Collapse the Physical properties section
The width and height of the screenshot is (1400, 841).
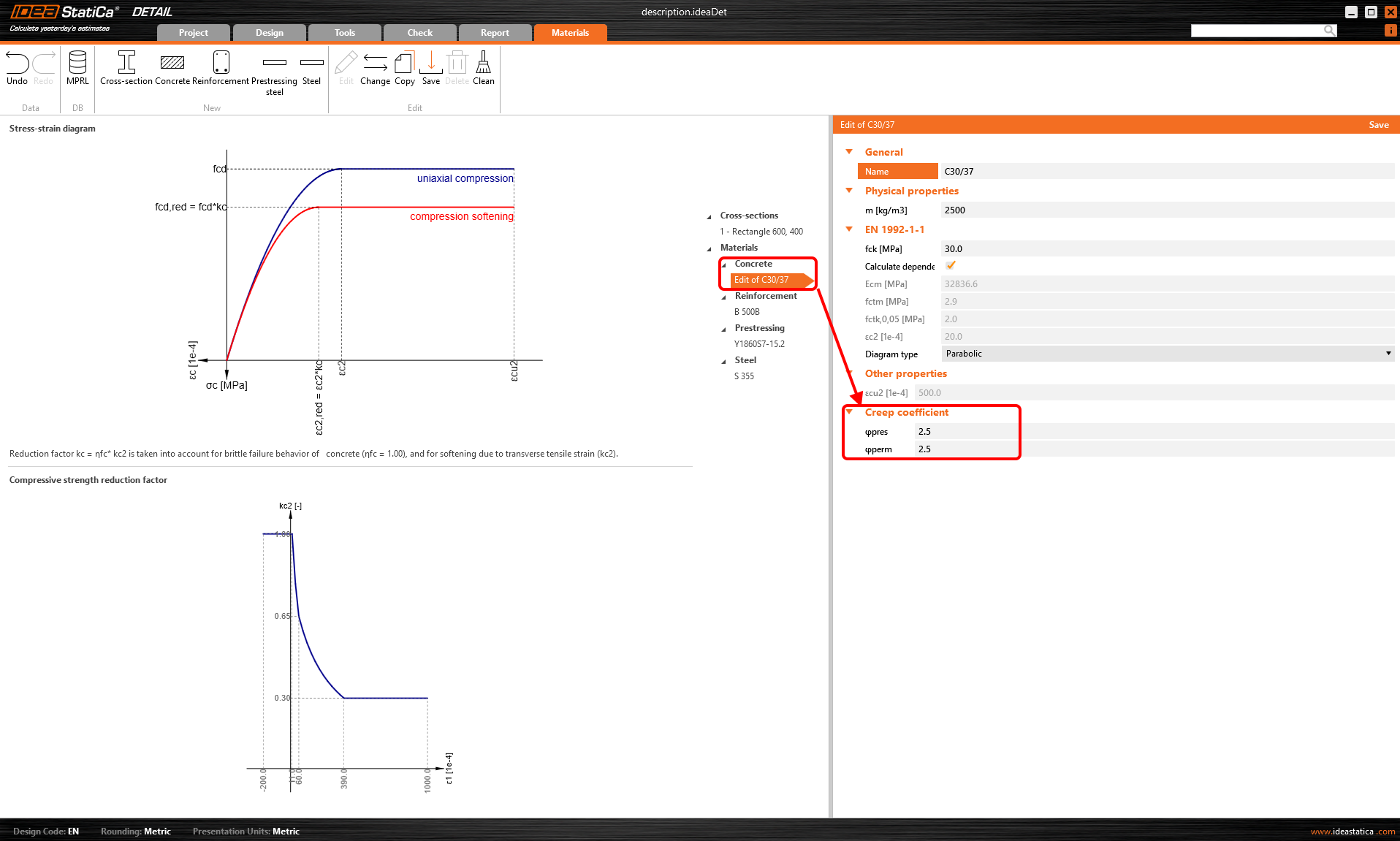[x=849, y=191]
